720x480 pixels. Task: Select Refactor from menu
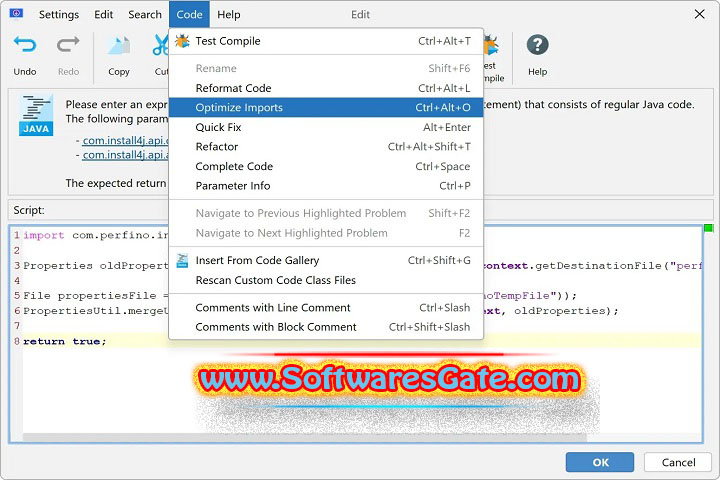tap(326, 147)
